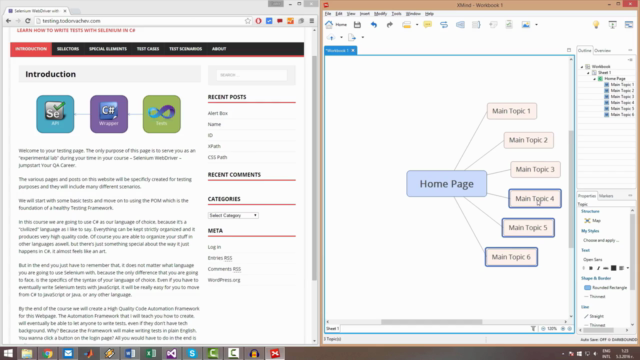This screenshot has width=640, height=360.
Task: Open the Select Category dropdown
Action: click(x=233, y=215)
